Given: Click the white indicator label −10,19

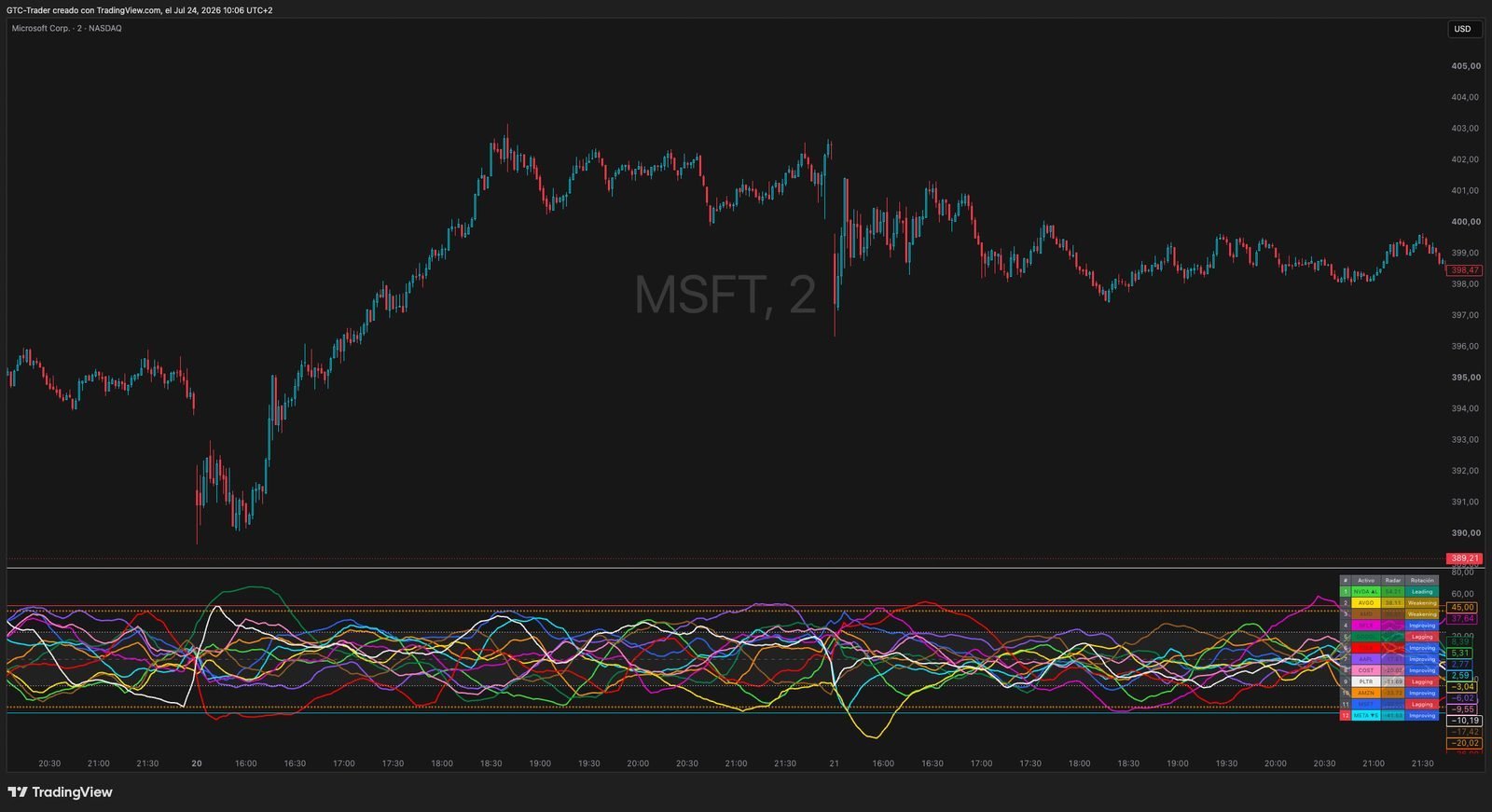Looking at the screenshot, I should point(1464,721).
